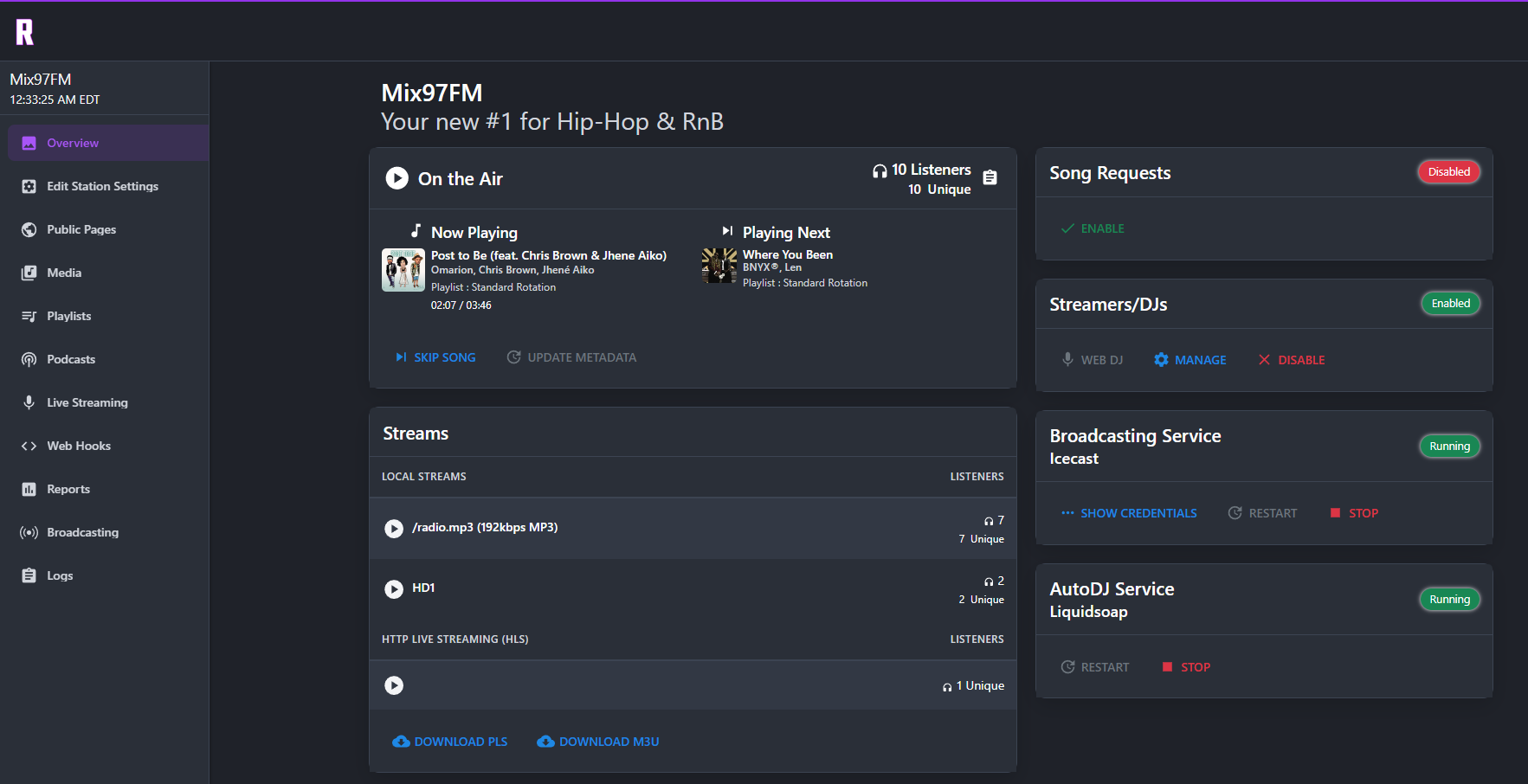This screenshot has width=1528, height=784.
Task: Disable Streamers/DJs
Action: (x=1292, y=360)
